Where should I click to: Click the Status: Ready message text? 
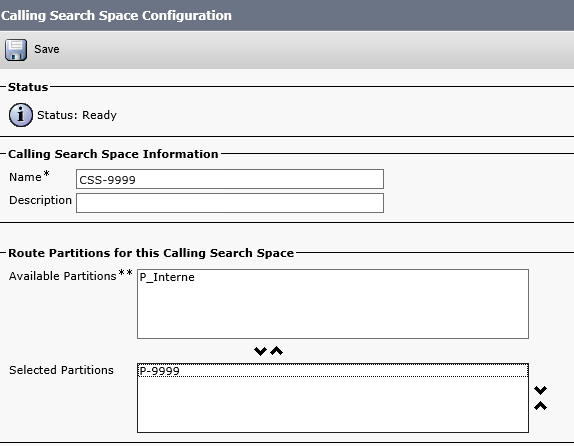77,115
